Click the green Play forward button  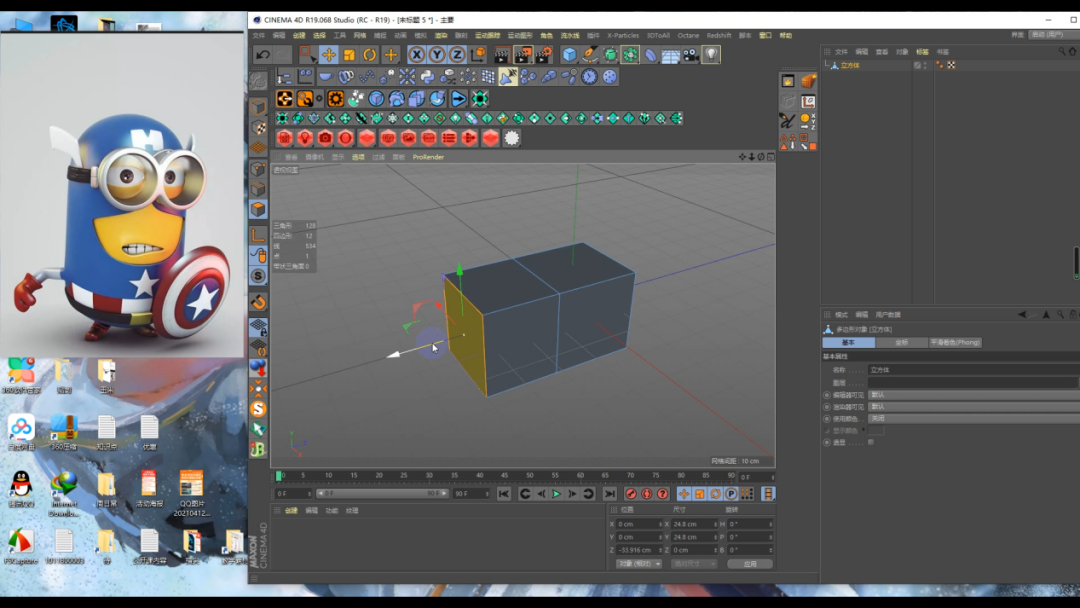[557, 494]
